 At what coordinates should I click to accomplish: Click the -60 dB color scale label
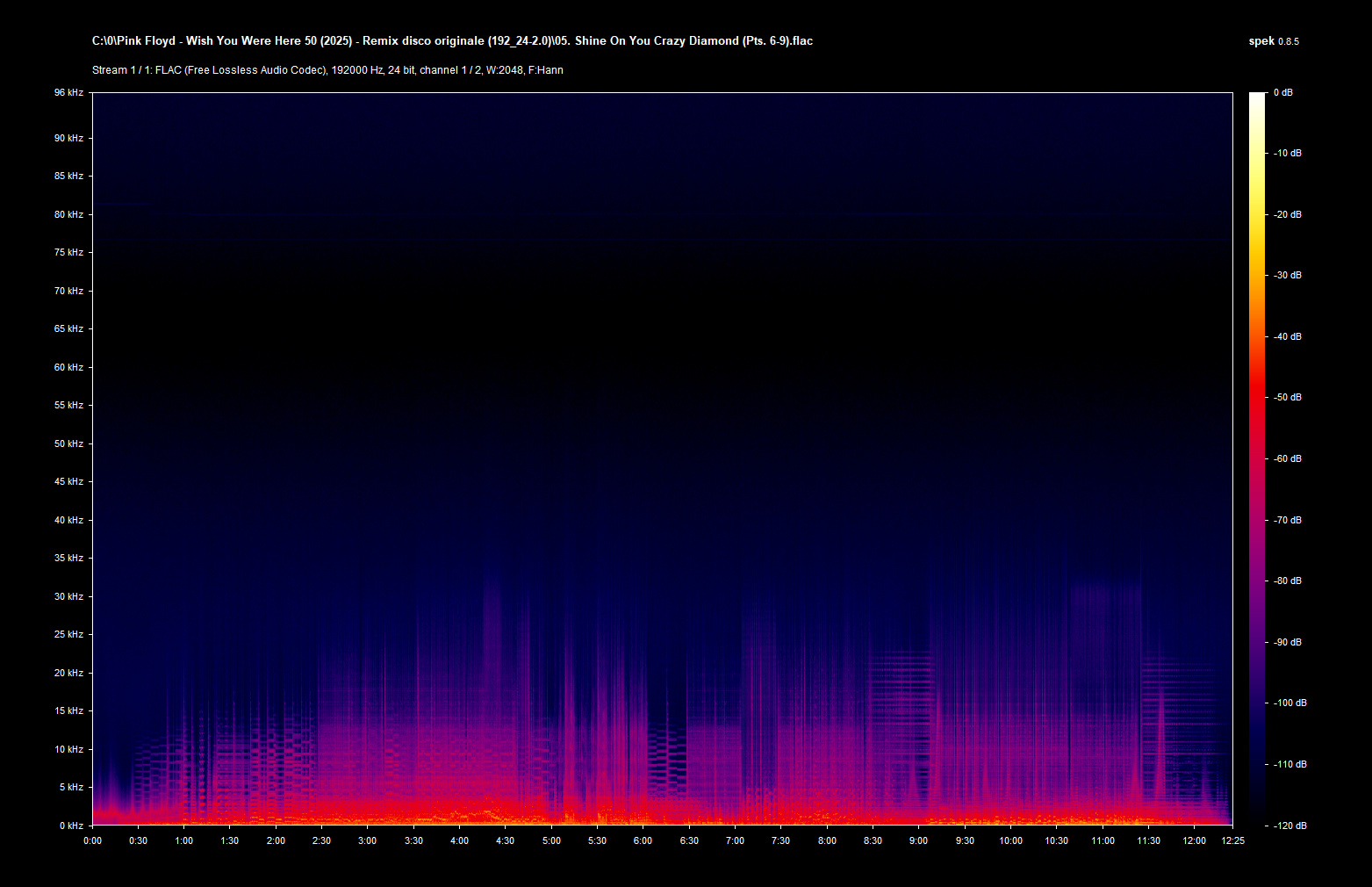(x=1287, y=458)
